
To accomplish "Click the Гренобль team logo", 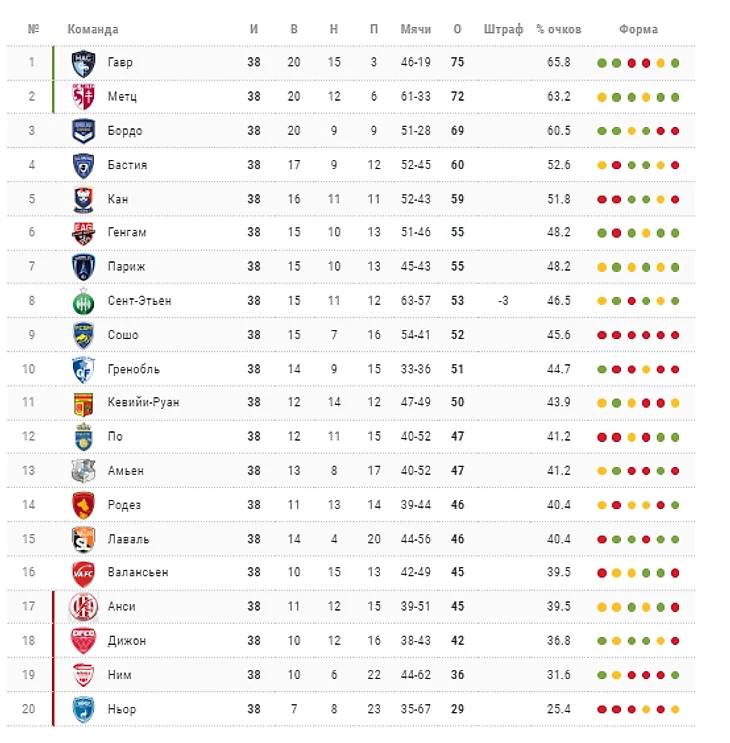I will 83,369.
